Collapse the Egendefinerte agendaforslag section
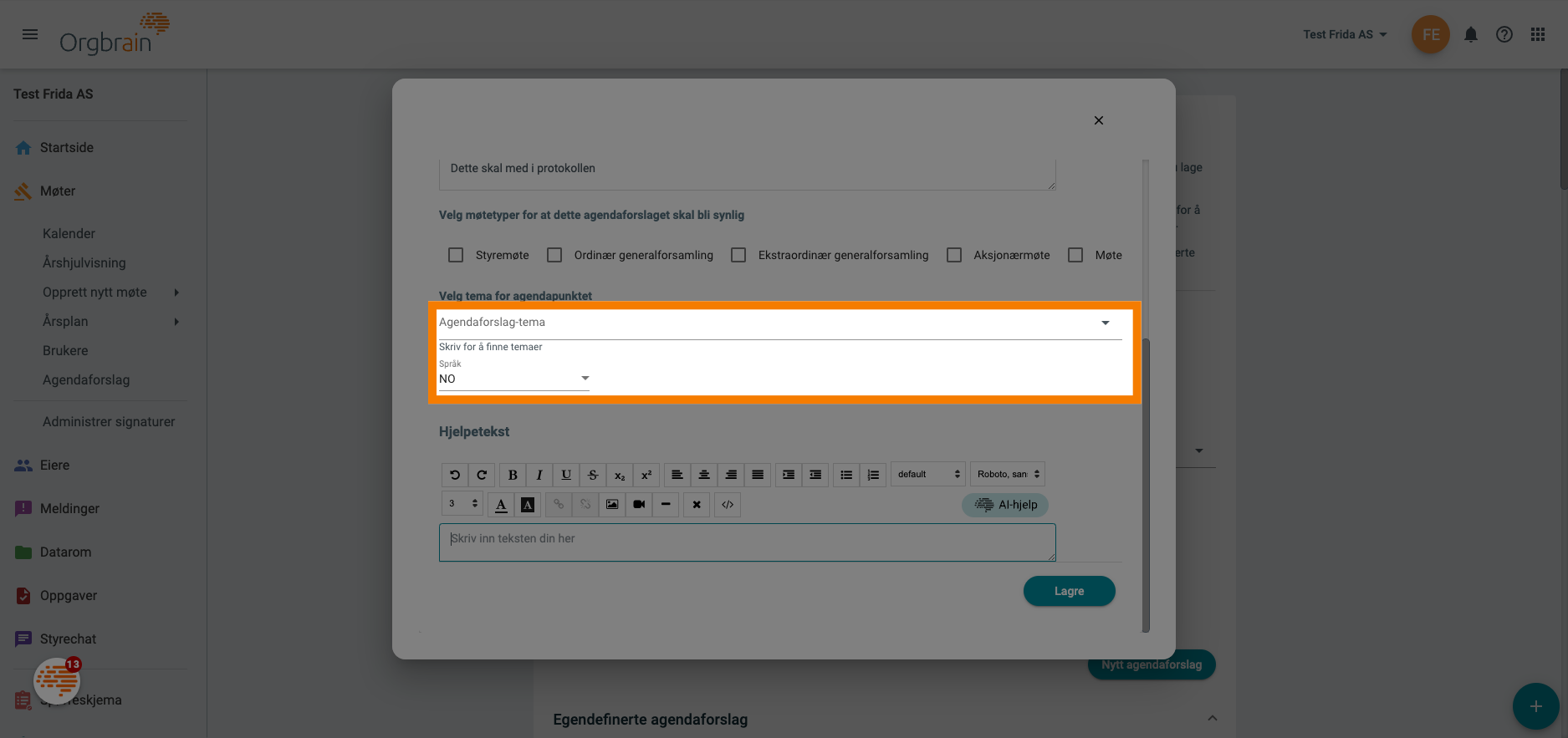 click(x=1212, y=719)
